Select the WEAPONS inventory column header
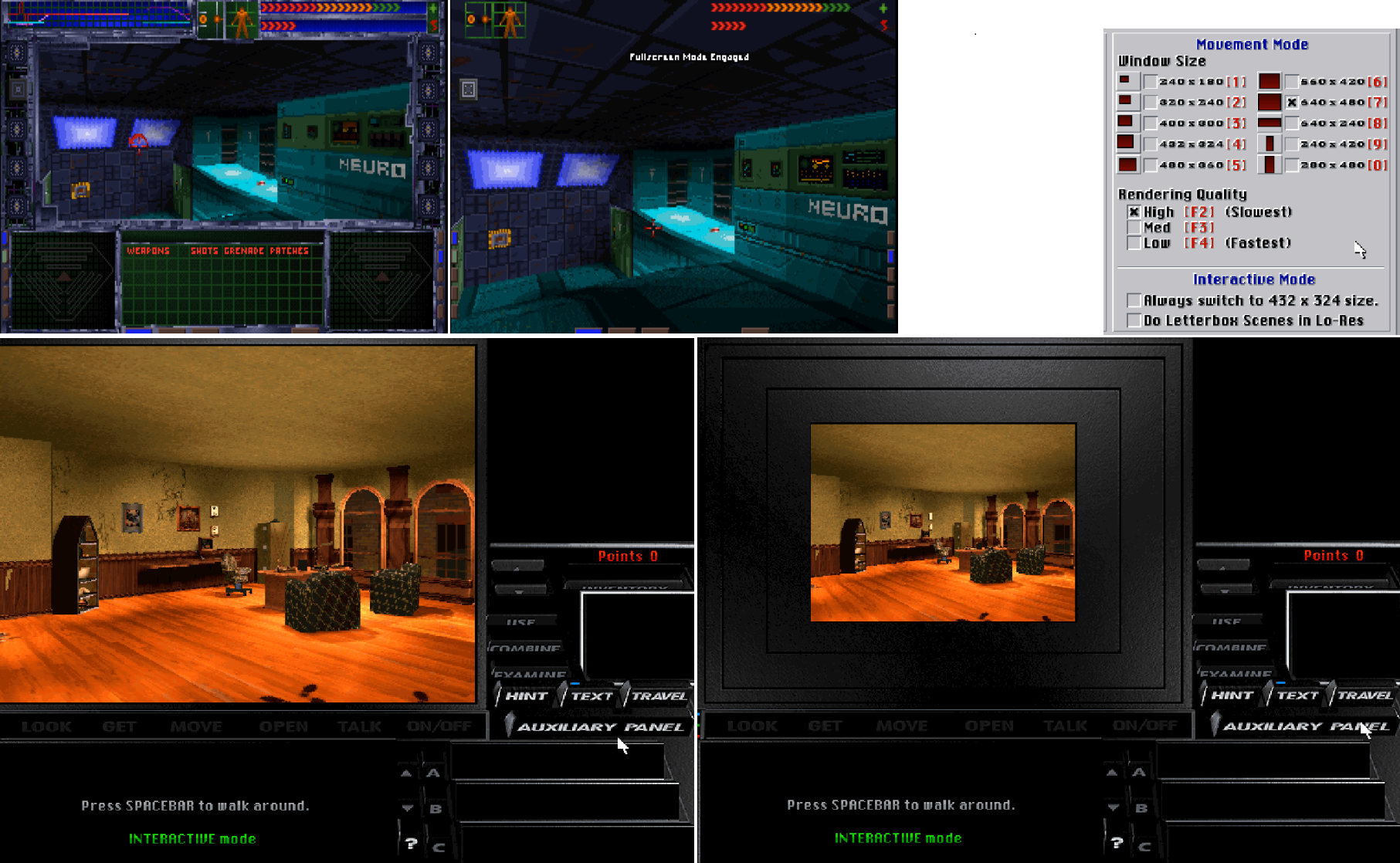 pos(147,251)
